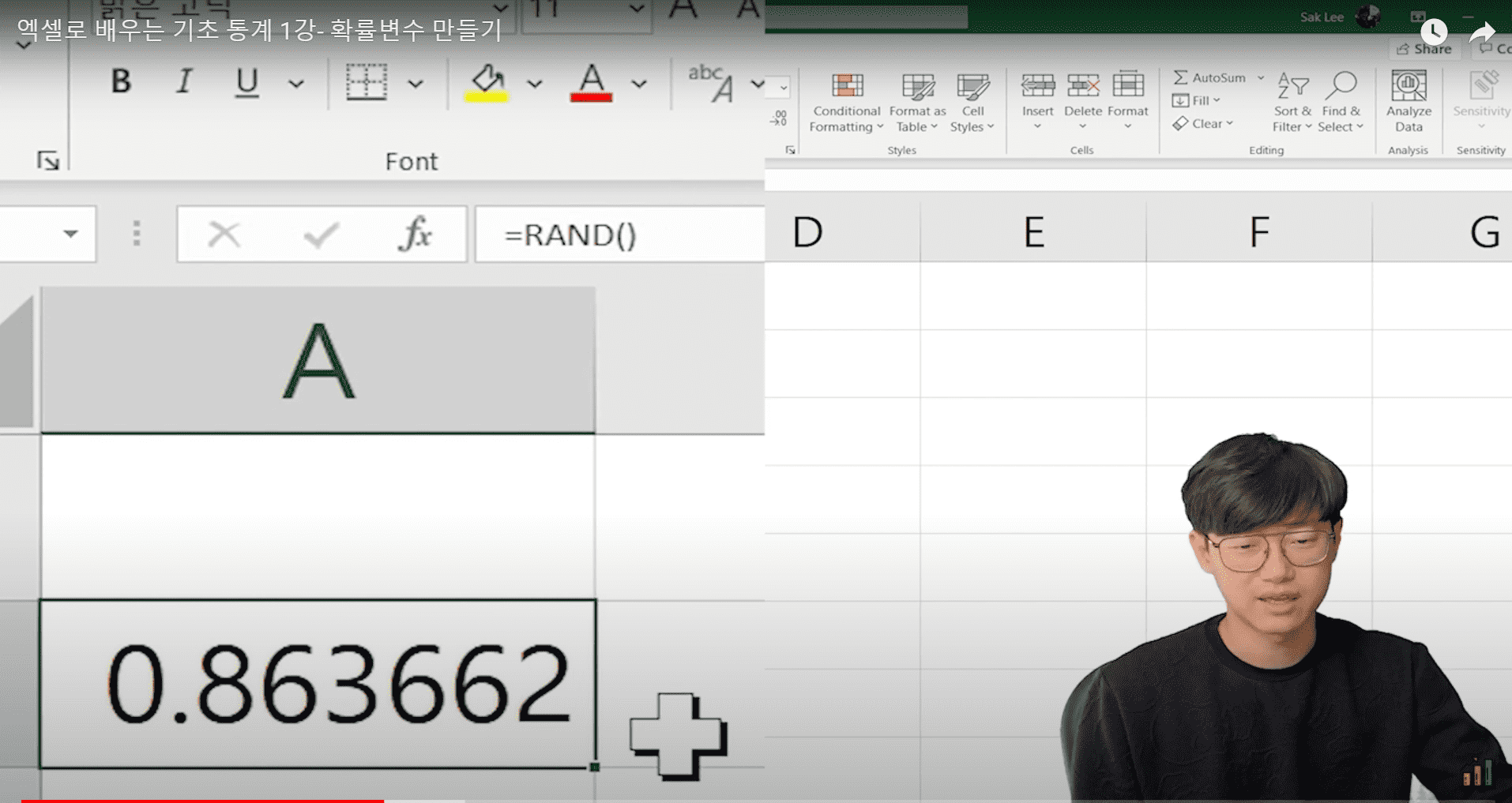Open Sort & Filter menu
The height and width of the screenshot is (803, 1512).
[x=1292, y=103]
